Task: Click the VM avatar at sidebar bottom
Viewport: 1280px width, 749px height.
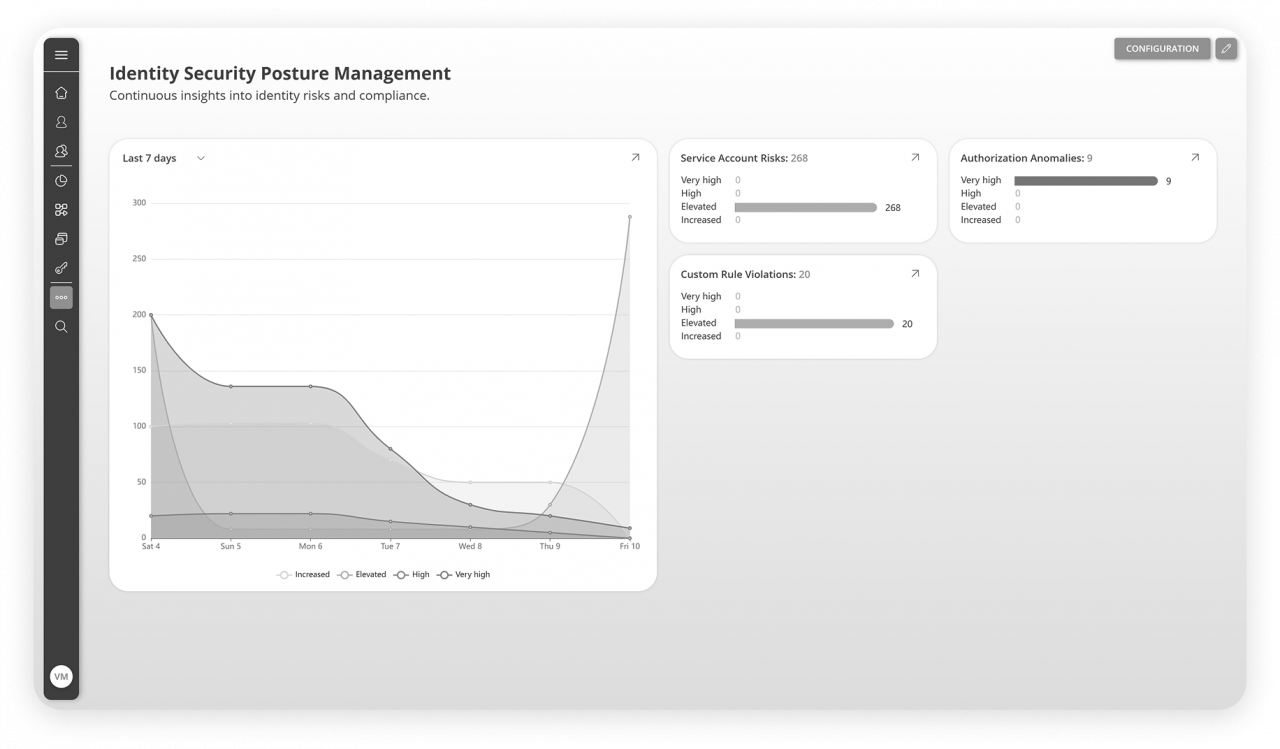Action: coord(61,676)
